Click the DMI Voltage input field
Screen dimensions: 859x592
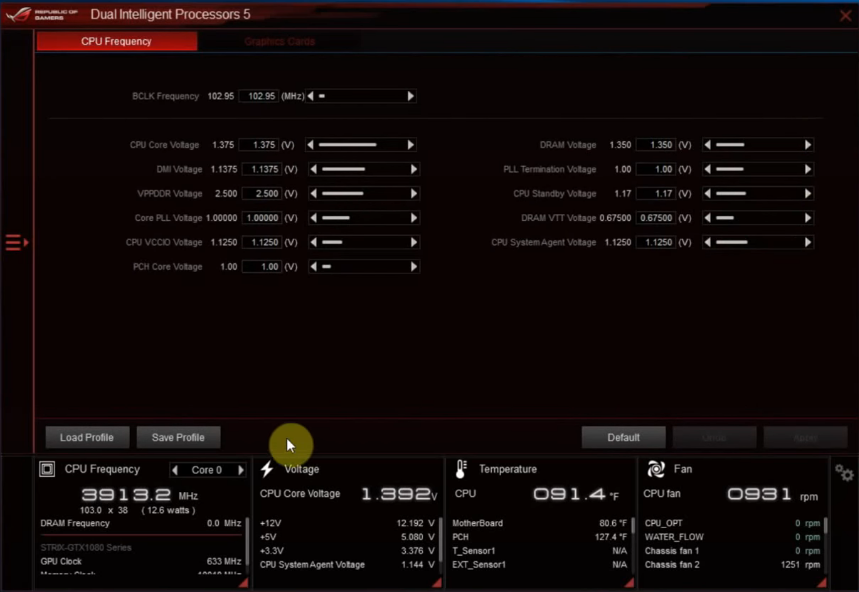[x=262, y=169]
